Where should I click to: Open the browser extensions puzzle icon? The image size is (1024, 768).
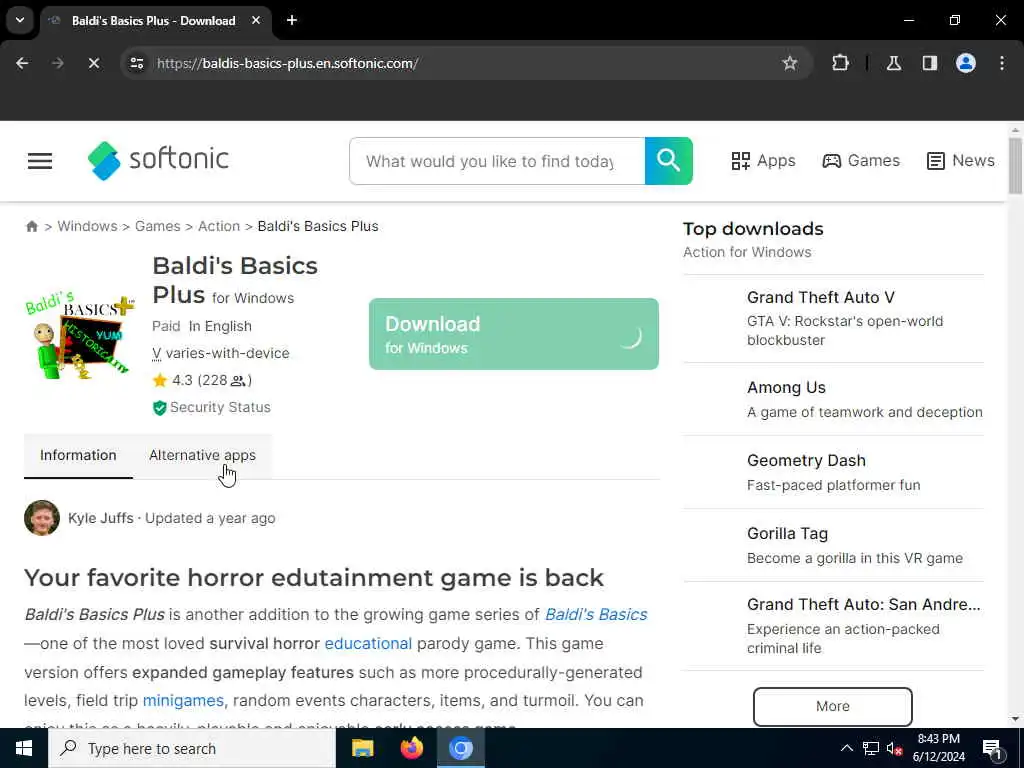(840, 63)
